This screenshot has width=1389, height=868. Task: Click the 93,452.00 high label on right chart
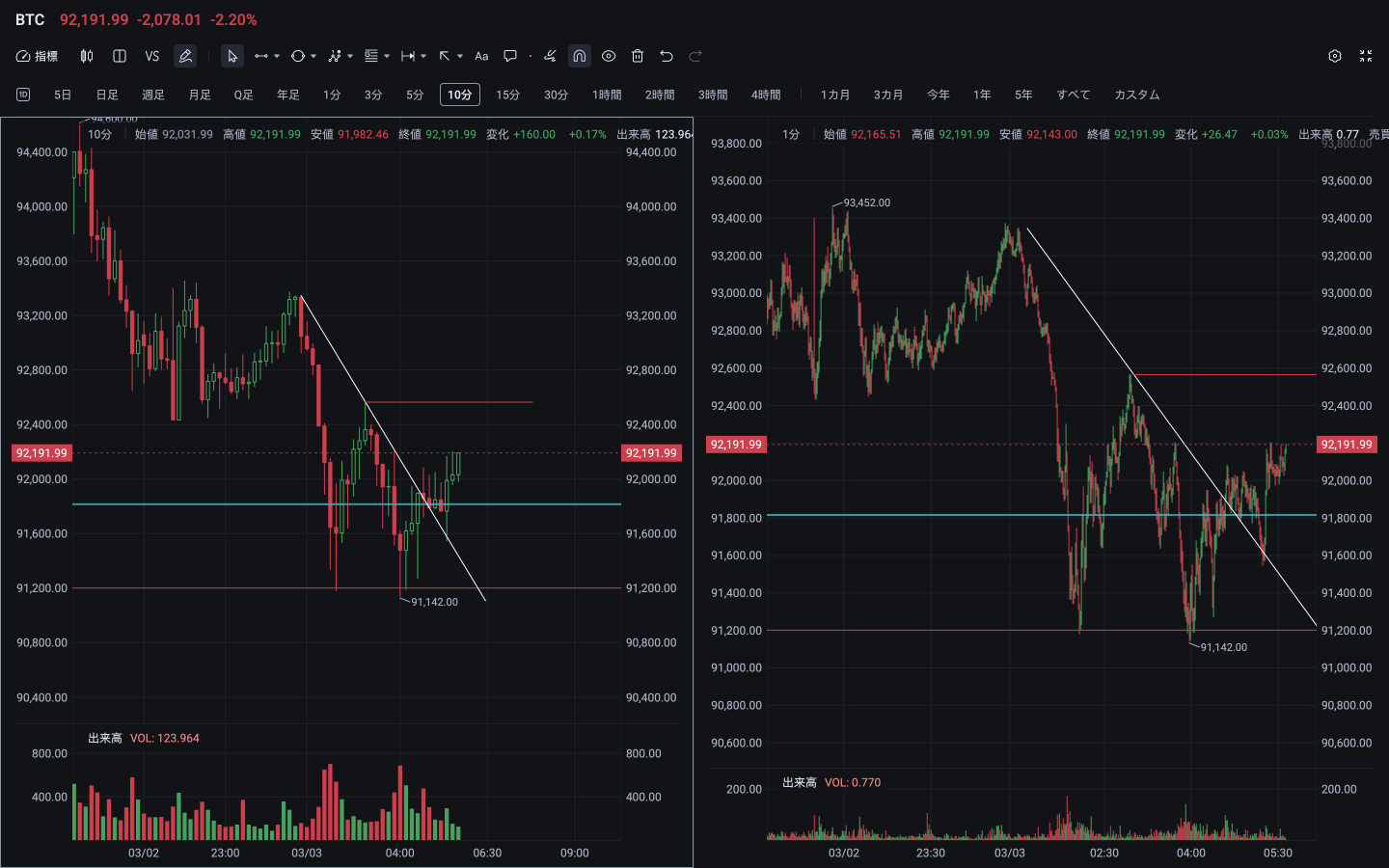tap(867, 203)
